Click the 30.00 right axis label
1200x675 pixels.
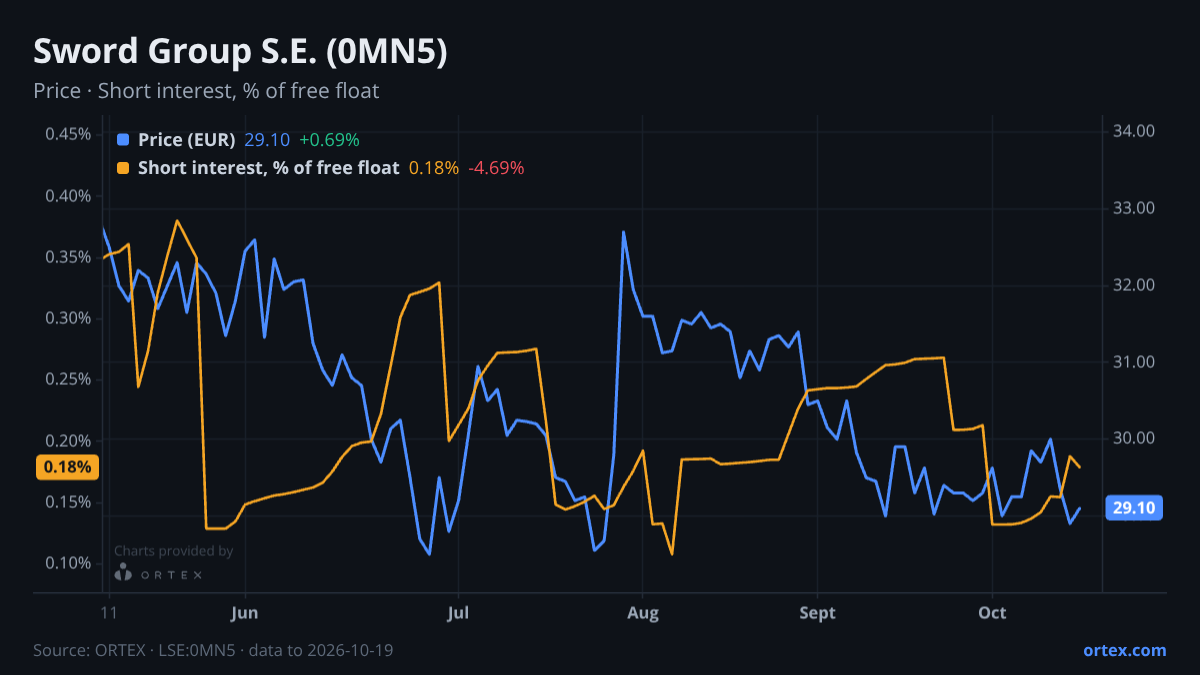(x=1134, y=438)
